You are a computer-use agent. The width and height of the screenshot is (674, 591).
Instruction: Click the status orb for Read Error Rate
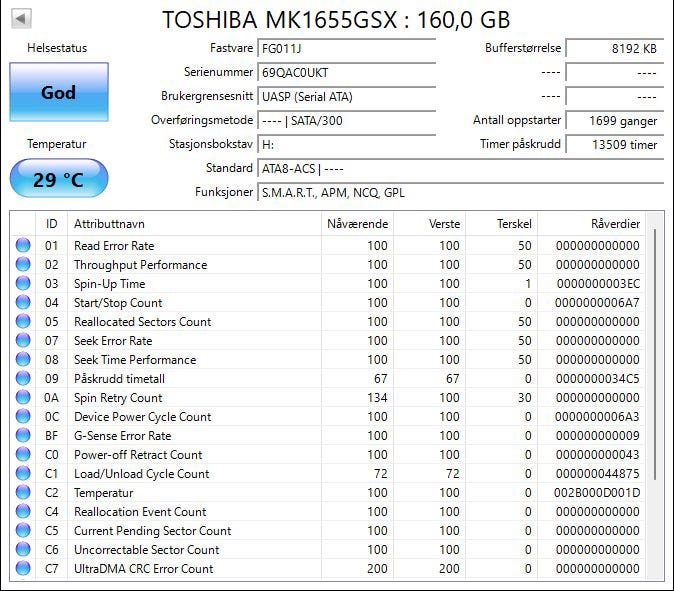[23, 245]
